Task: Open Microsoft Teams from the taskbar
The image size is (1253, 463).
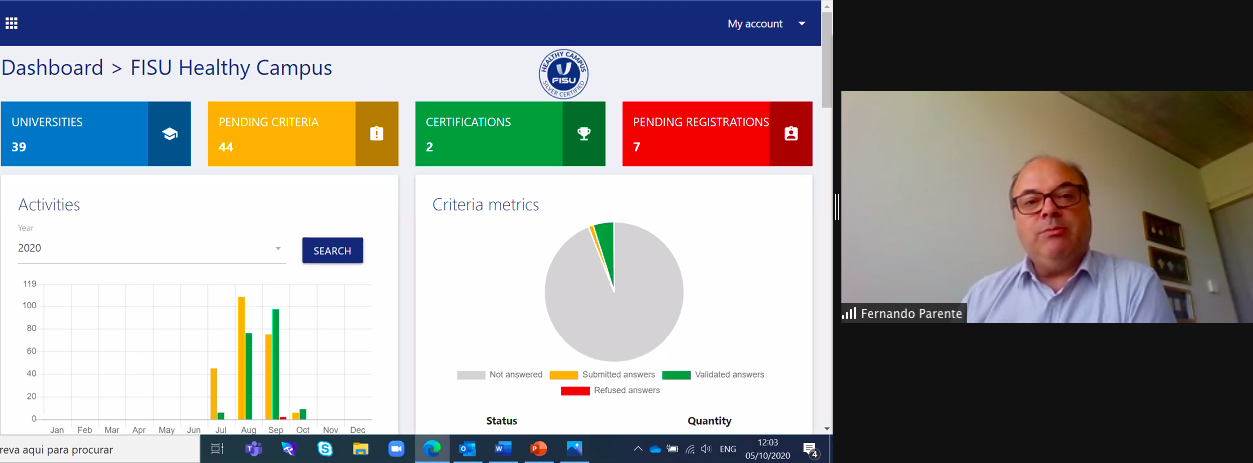Action: [x=253, y=449]
